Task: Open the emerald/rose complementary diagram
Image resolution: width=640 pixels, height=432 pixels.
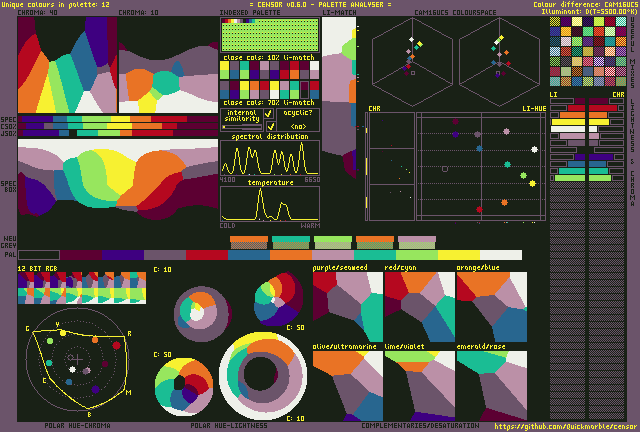Action: coord(492,386)
